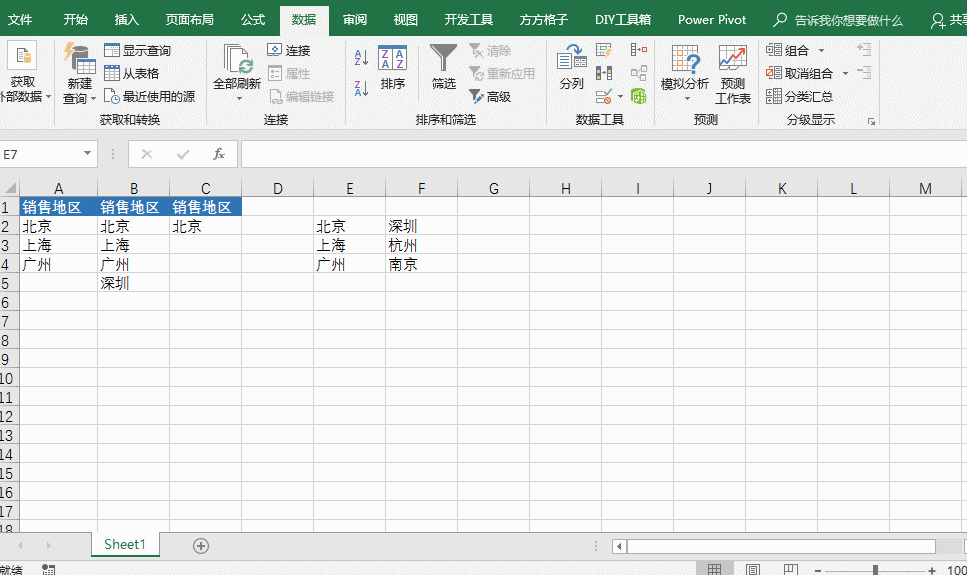Click Text to Columns (分列)
The height and width of the screenshot is (575, 967).
pyautogui.click(x=572, y=67)
